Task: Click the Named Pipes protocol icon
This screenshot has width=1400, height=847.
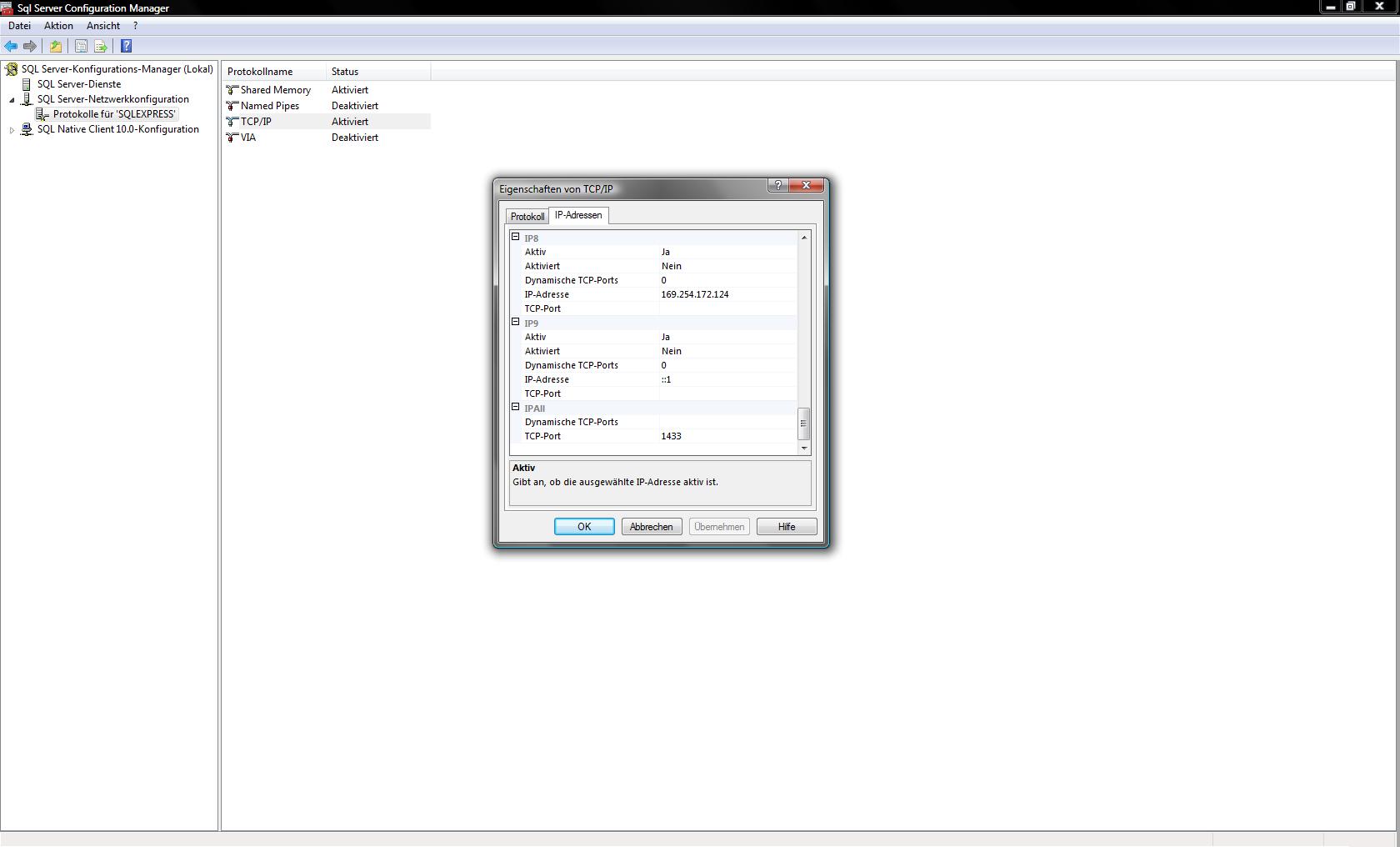Action: pos(232,106)
